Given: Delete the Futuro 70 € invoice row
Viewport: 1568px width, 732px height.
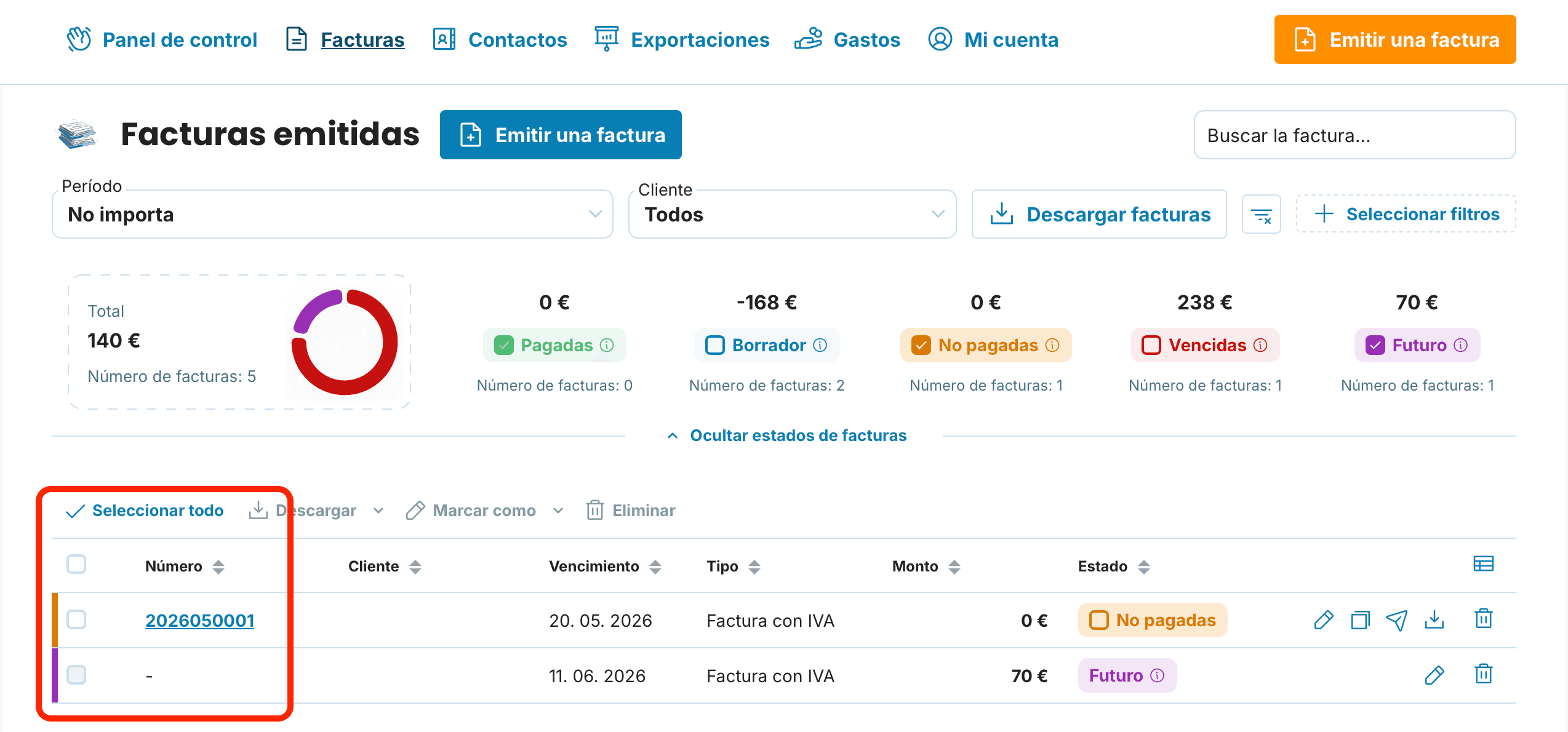Looking at the screenshot, I should [1484, 674].
